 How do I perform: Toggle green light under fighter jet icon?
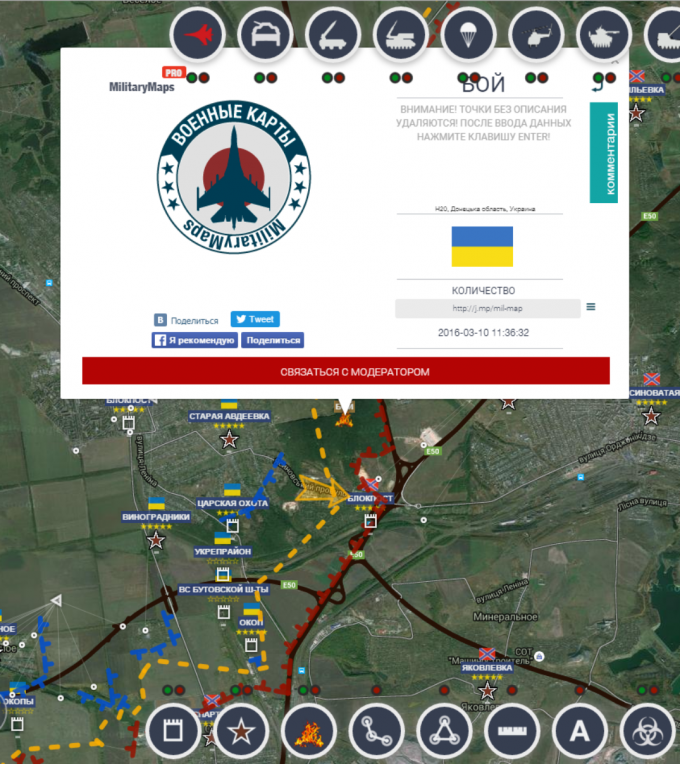coord(190,77)
